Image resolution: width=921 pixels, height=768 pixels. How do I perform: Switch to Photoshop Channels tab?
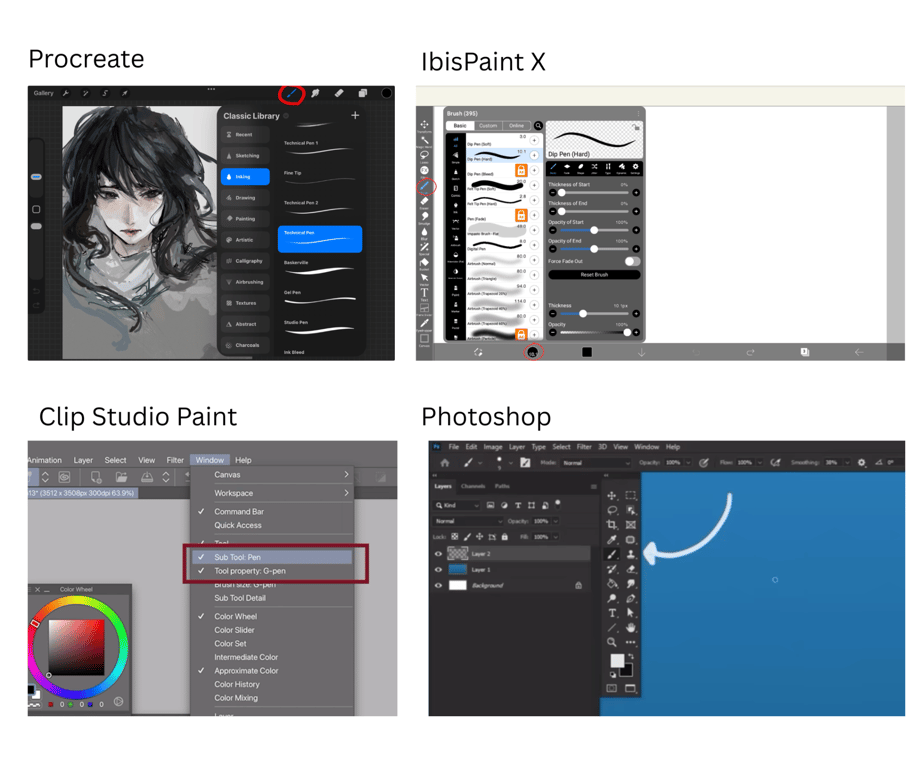[473, 486]
